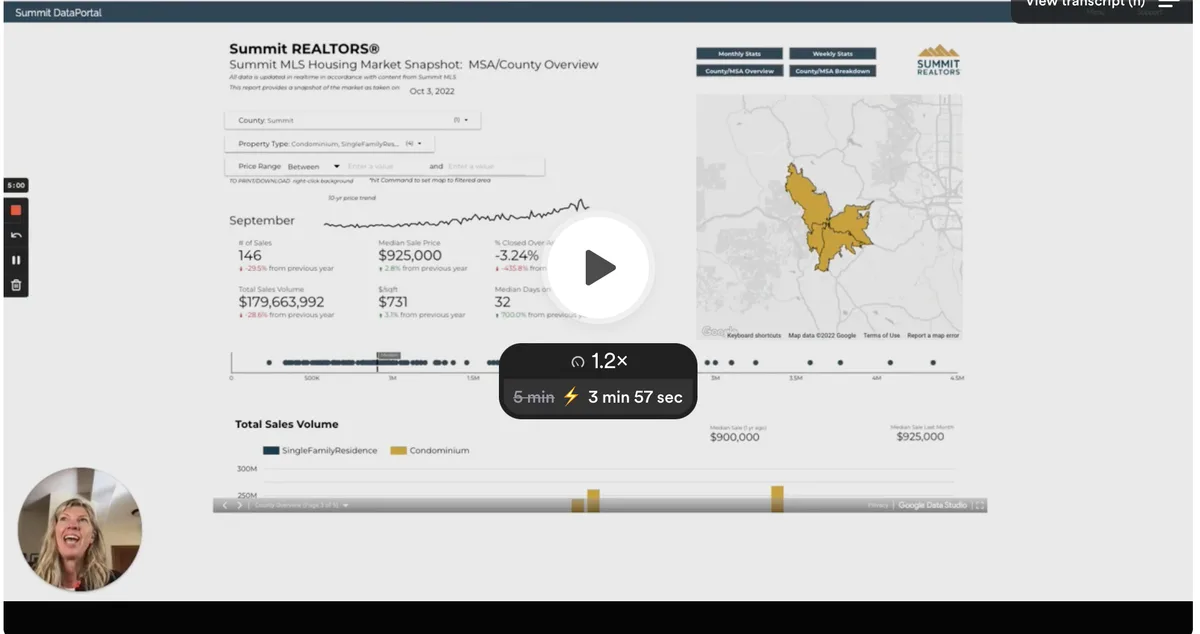Click the $900,000 median sale year-ago value
Screen dimensions: 1200x634
[735, 437]
